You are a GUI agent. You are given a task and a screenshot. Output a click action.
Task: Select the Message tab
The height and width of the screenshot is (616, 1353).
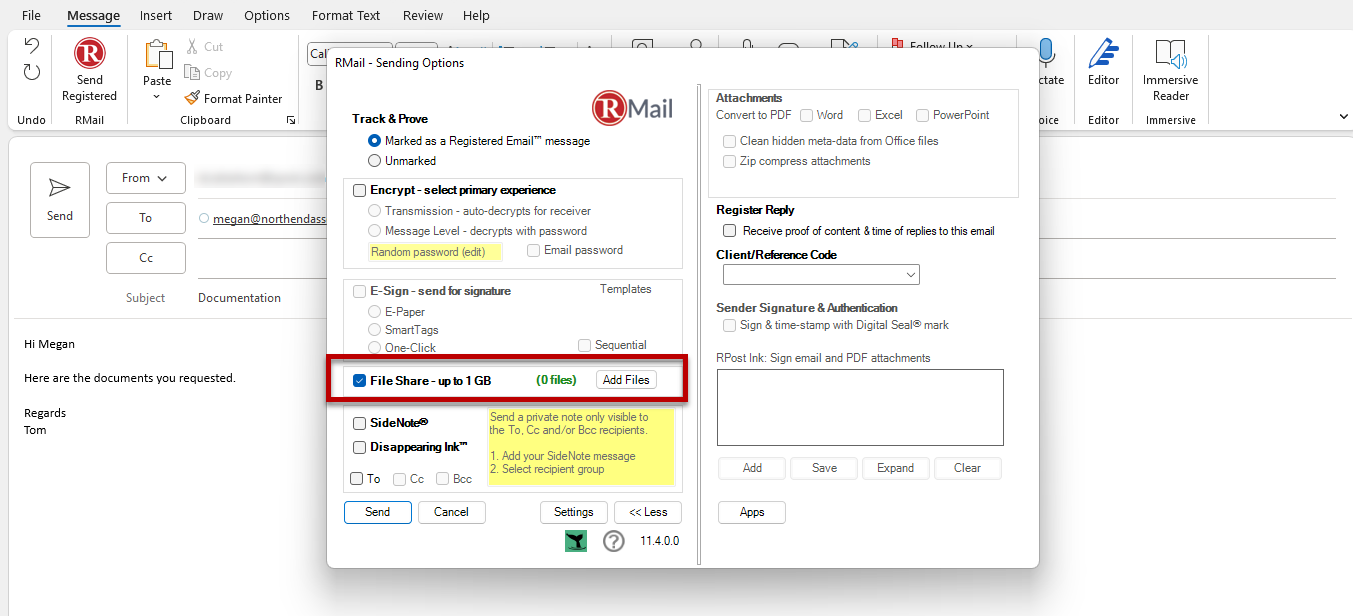(x=94, y=15)
